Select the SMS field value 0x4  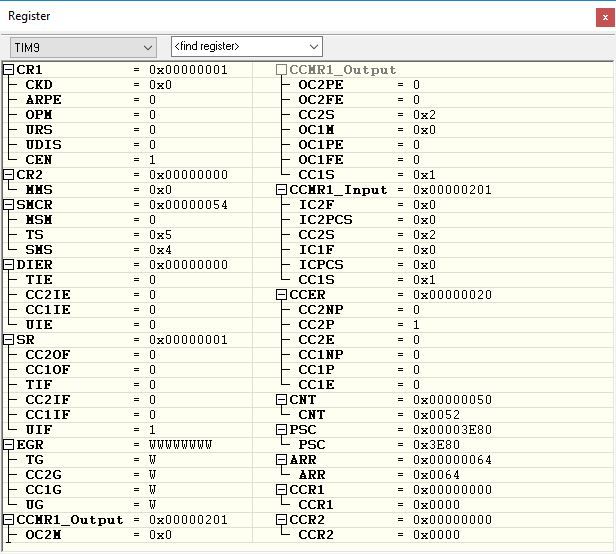coord(160,250)
